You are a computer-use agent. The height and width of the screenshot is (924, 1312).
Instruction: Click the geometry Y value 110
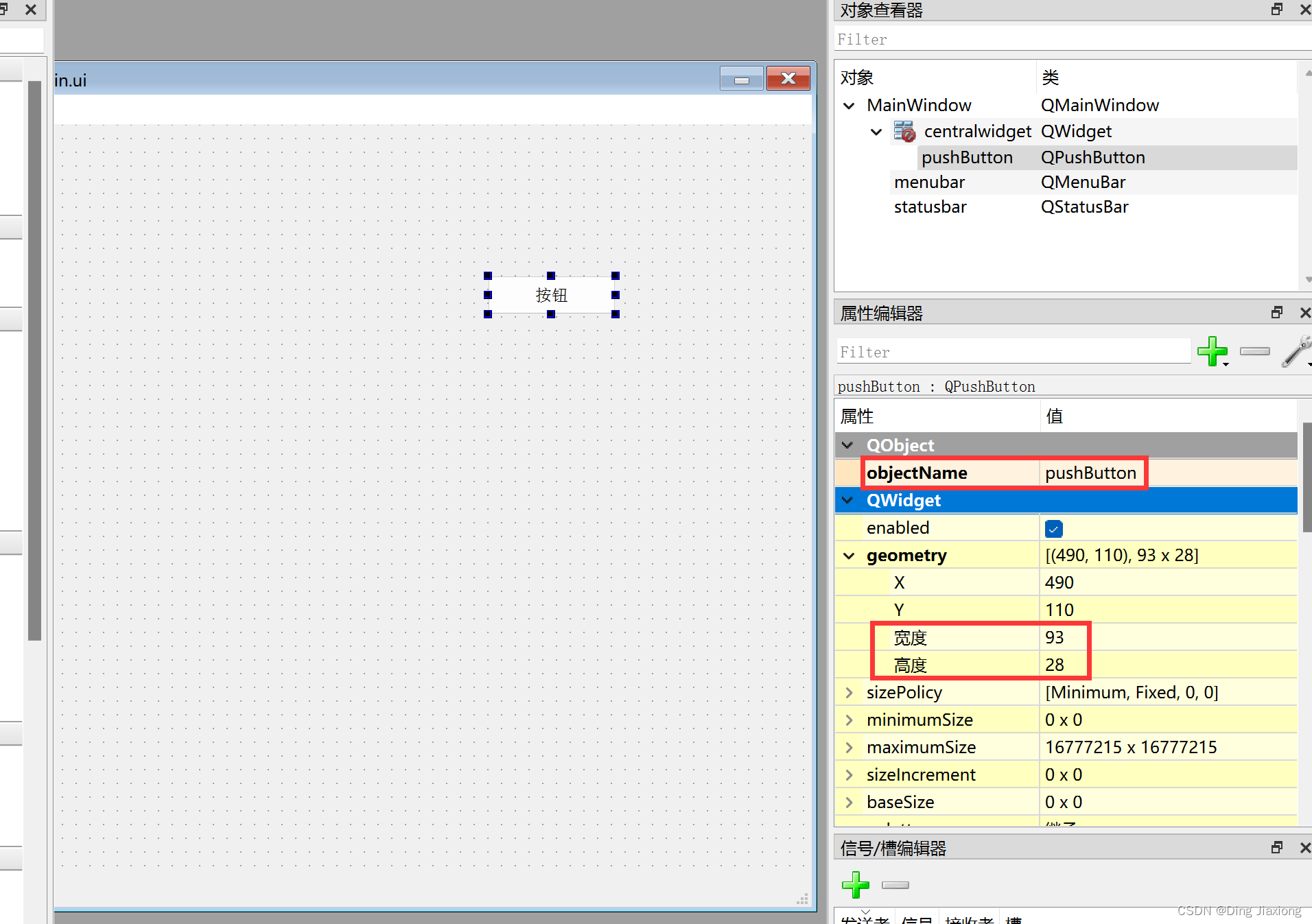pyautogui.click(x=1059, y=611)
